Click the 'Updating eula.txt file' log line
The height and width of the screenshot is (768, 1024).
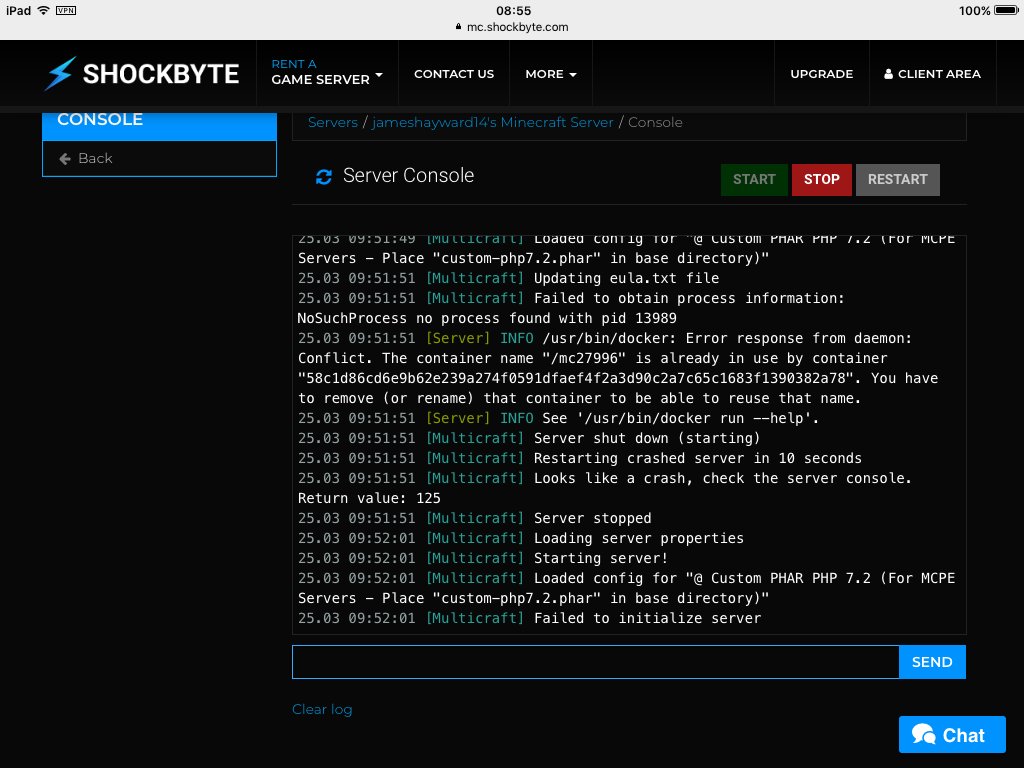click(x=508, y=278)
